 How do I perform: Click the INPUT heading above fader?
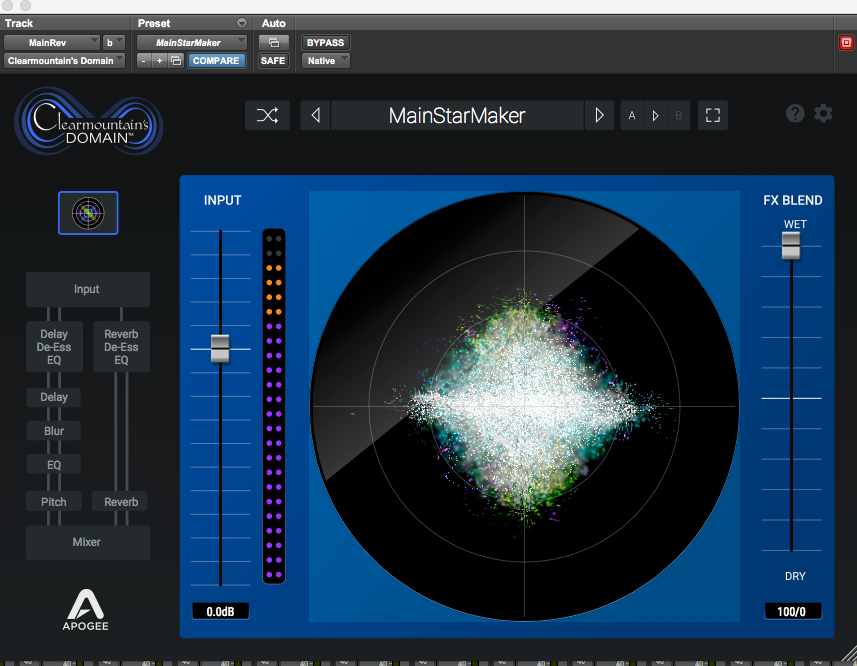click(x=222, y=201)
